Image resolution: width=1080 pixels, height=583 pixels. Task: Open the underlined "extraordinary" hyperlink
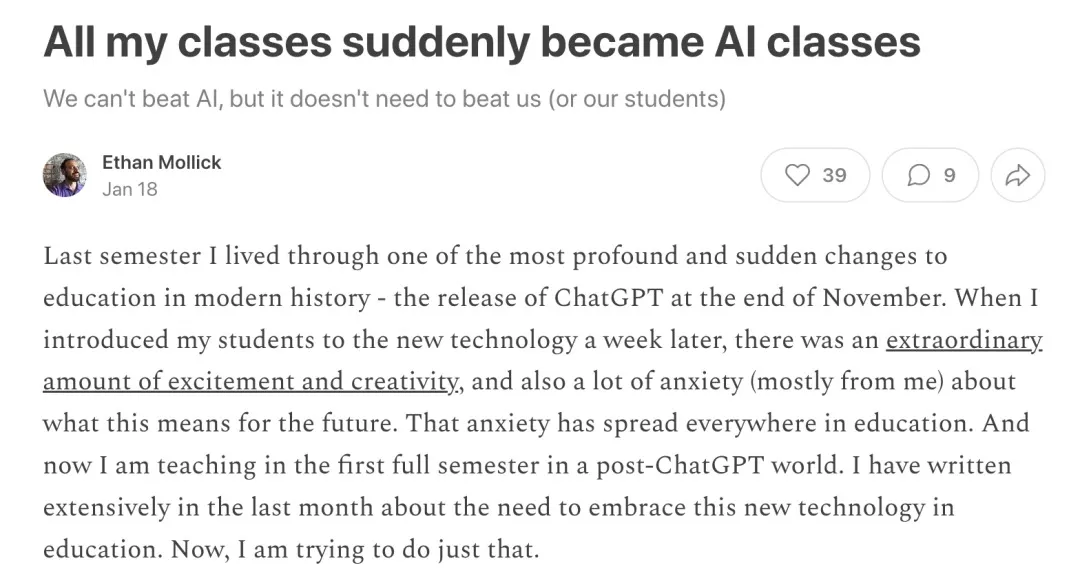click(x=964, y=339)
